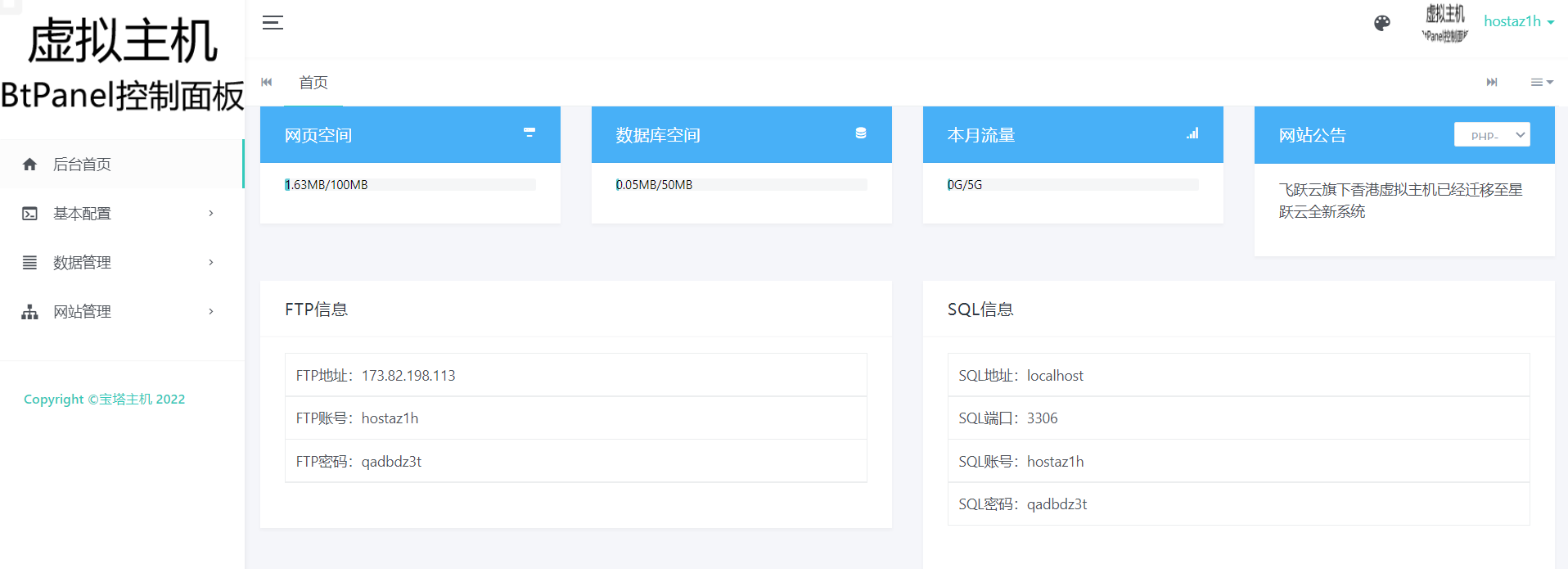Click the 本月流量 card title
The height and width of the screenshot is (569, 1568).
coord(981,135)
